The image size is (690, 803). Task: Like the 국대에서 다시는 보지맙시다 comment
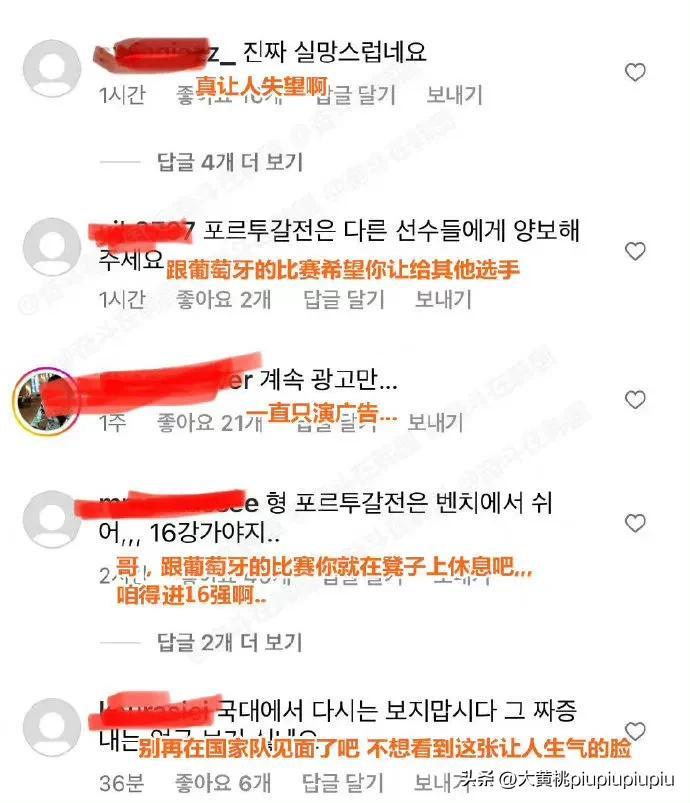click(x=635, y=731)
